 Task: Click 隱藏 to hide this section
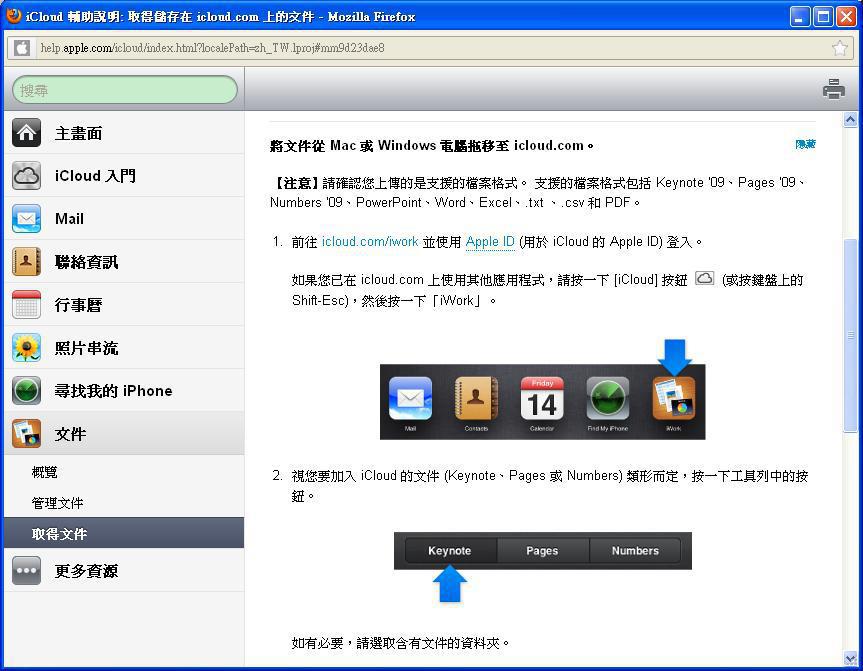tap(805, 144)
